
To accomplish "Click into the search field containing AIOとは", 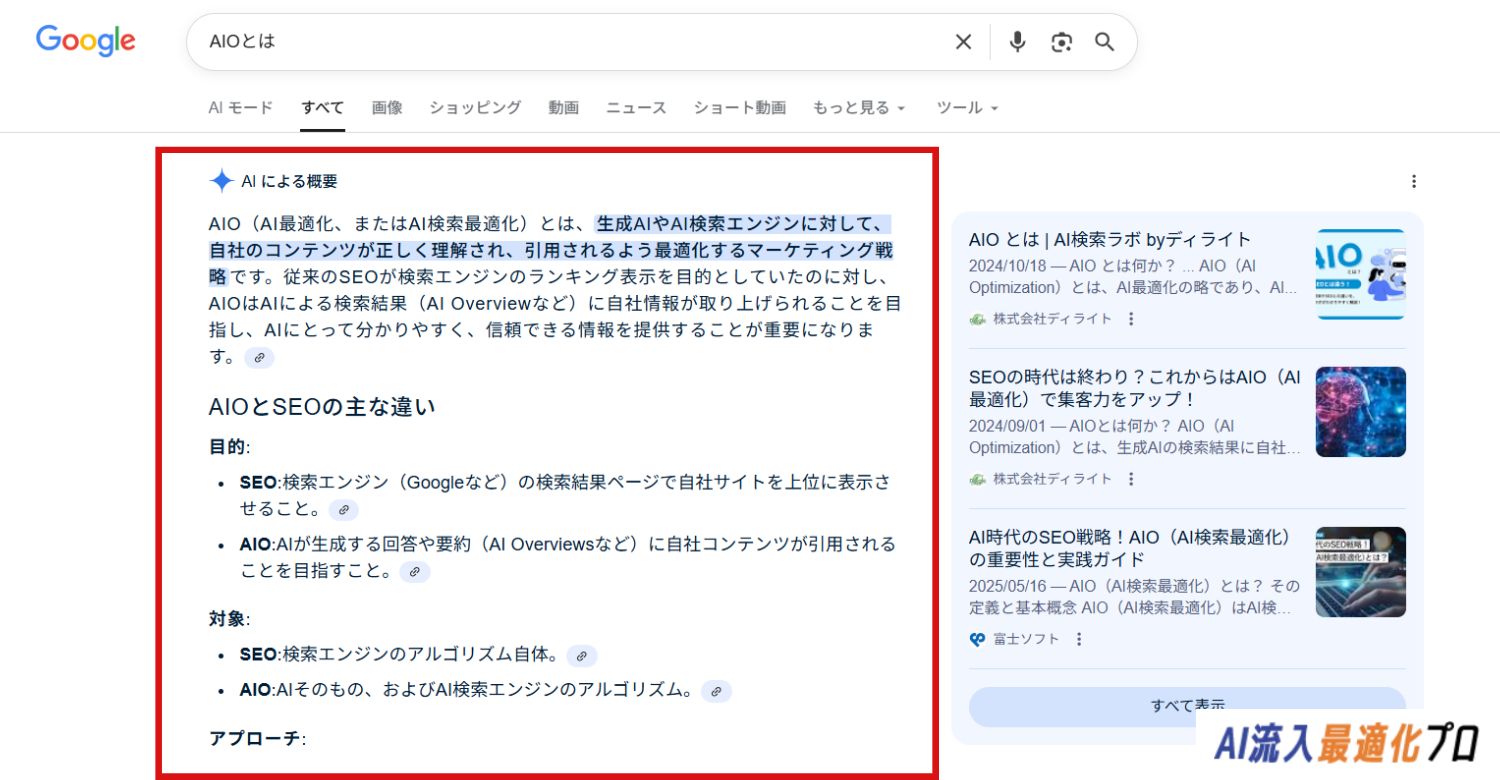I will pos(570,42).
